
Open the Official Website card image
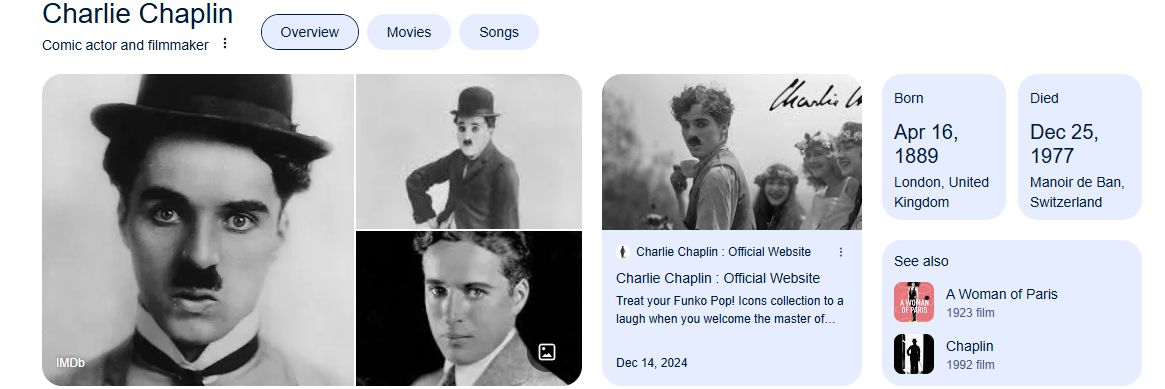732,152
